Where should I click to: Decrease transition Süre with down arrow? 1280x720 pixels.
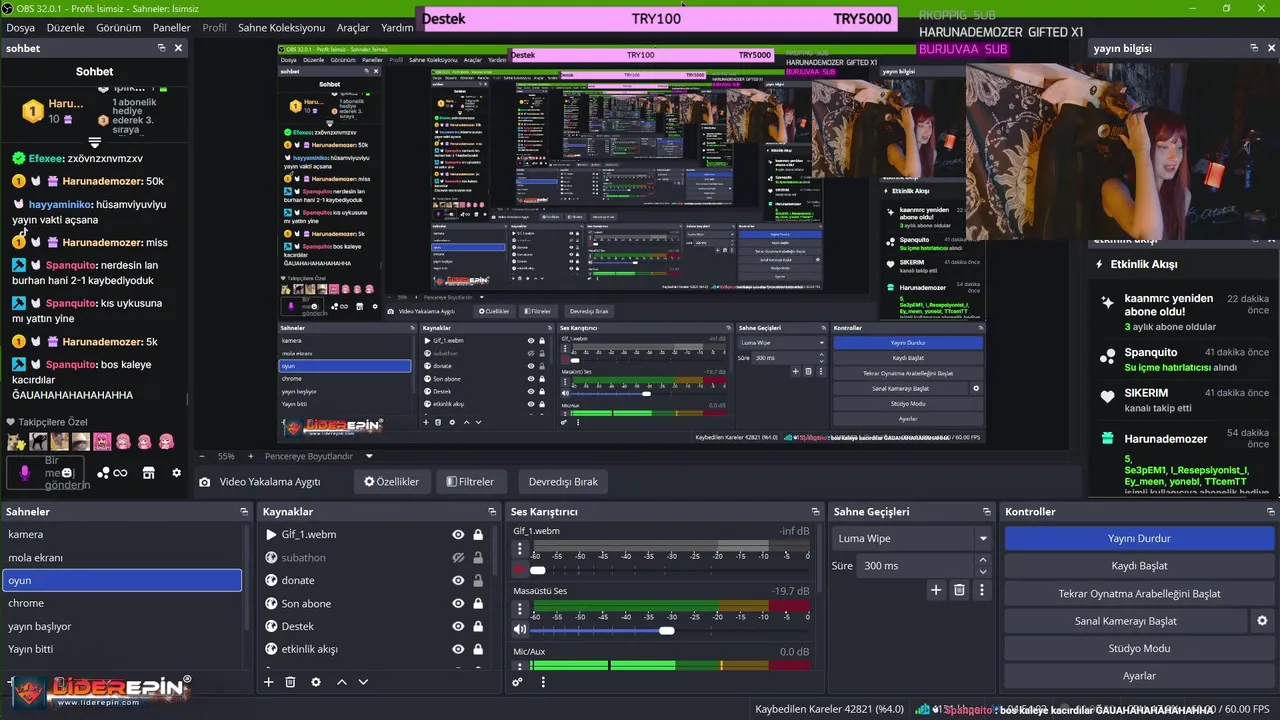(x=983, y=571)
